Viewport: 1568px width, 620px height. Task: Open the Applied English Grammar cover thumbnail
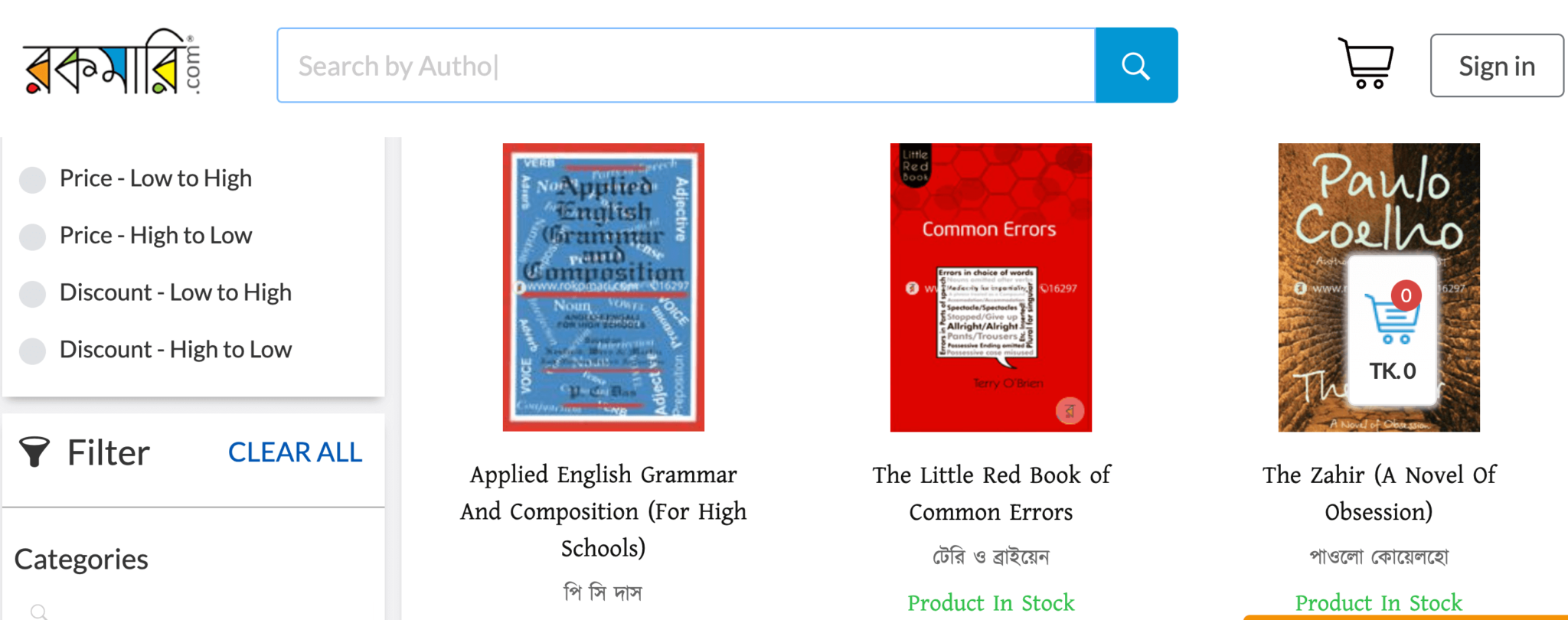coord(603,286)
